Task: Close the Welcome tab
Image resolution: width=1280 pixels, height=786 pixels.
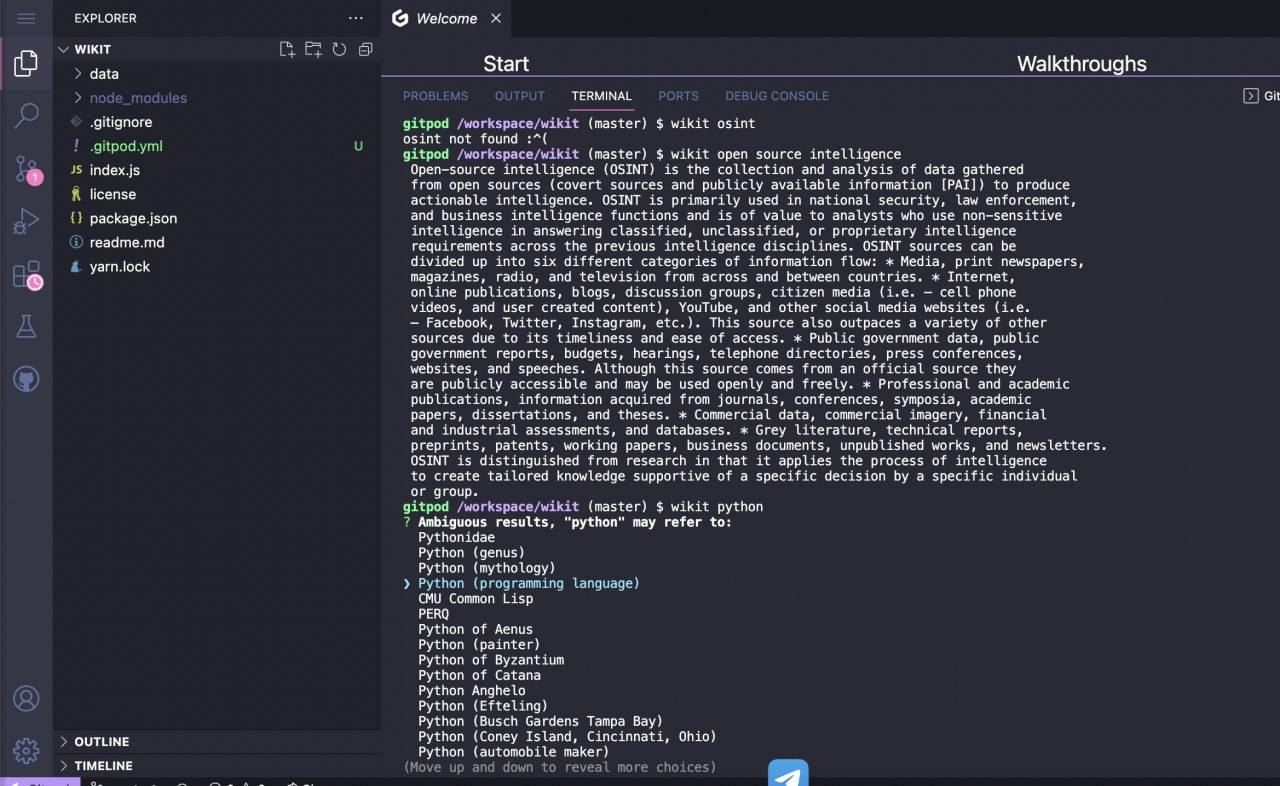Action: coord(496,18)
